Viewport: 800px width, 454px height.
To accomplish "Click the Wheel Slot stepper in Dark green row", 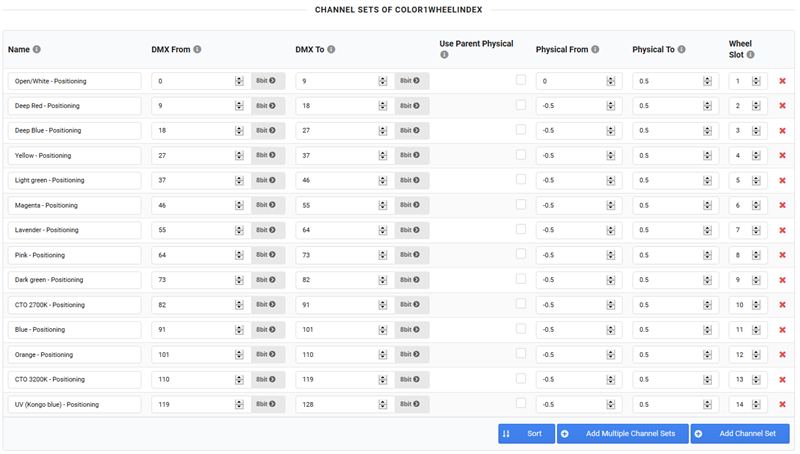I will [756, 280].
